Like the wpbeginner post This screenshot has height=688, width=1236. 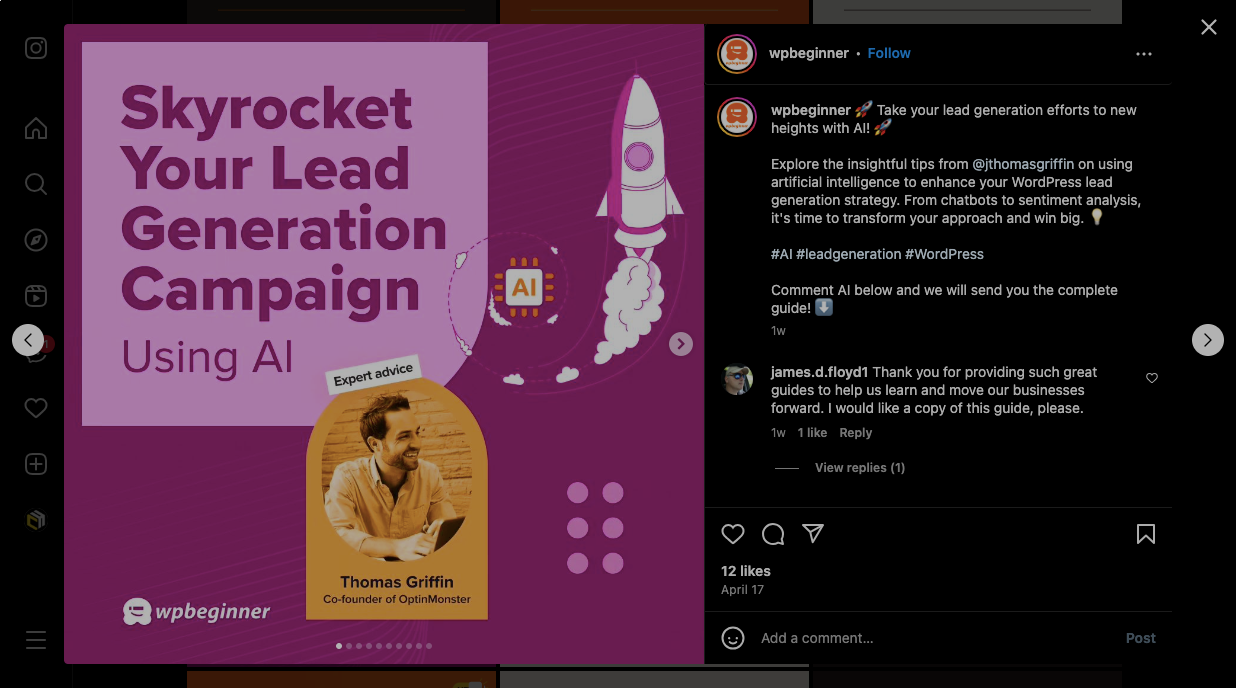point(733,534)
